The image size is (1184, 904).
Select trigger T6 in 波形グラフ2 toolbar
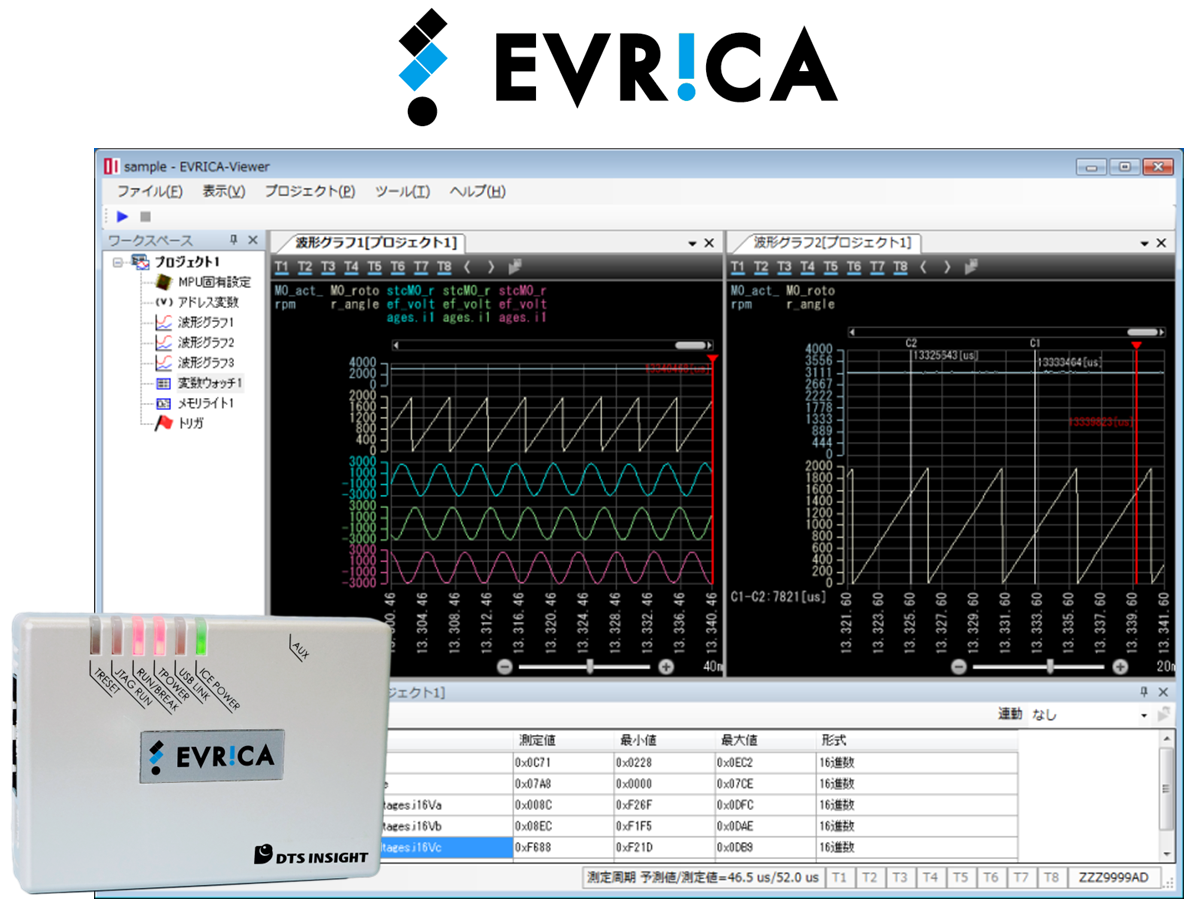coord(853,267)
